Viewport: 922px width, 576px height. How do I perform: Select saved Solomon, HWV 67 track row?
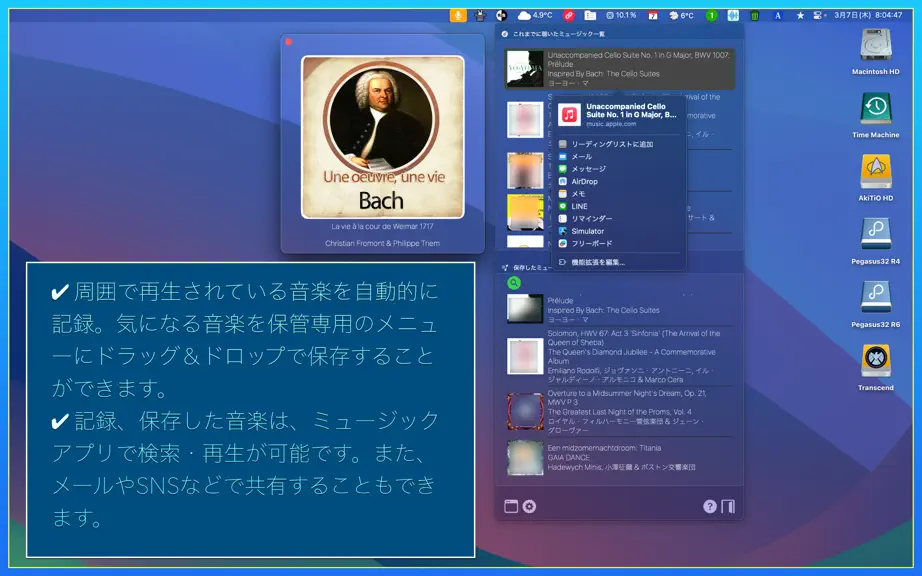point(620,356)
